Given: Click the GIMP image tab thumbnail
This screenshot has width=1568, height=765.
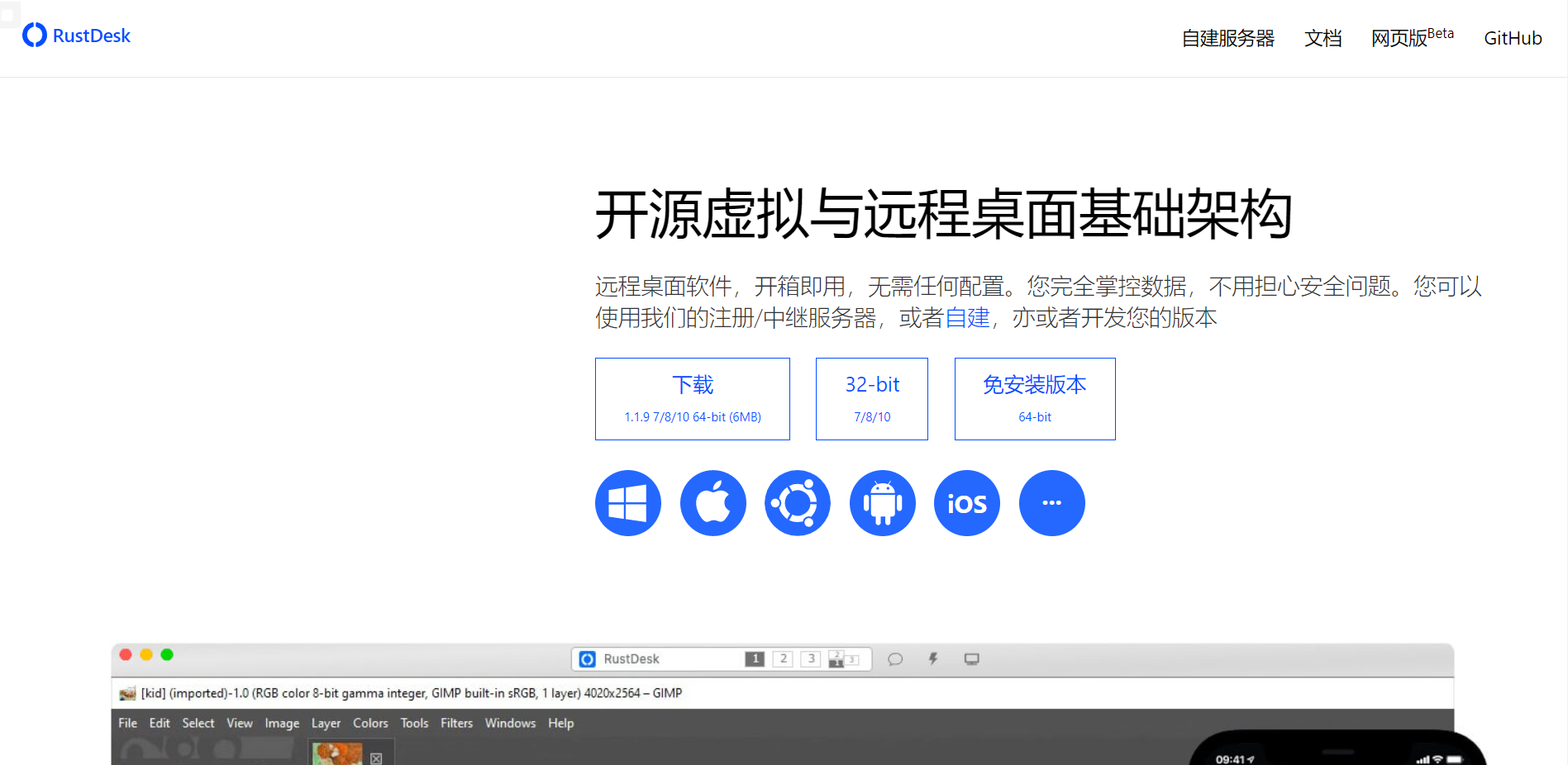Looking at the screenshot, I should point(337,754).
